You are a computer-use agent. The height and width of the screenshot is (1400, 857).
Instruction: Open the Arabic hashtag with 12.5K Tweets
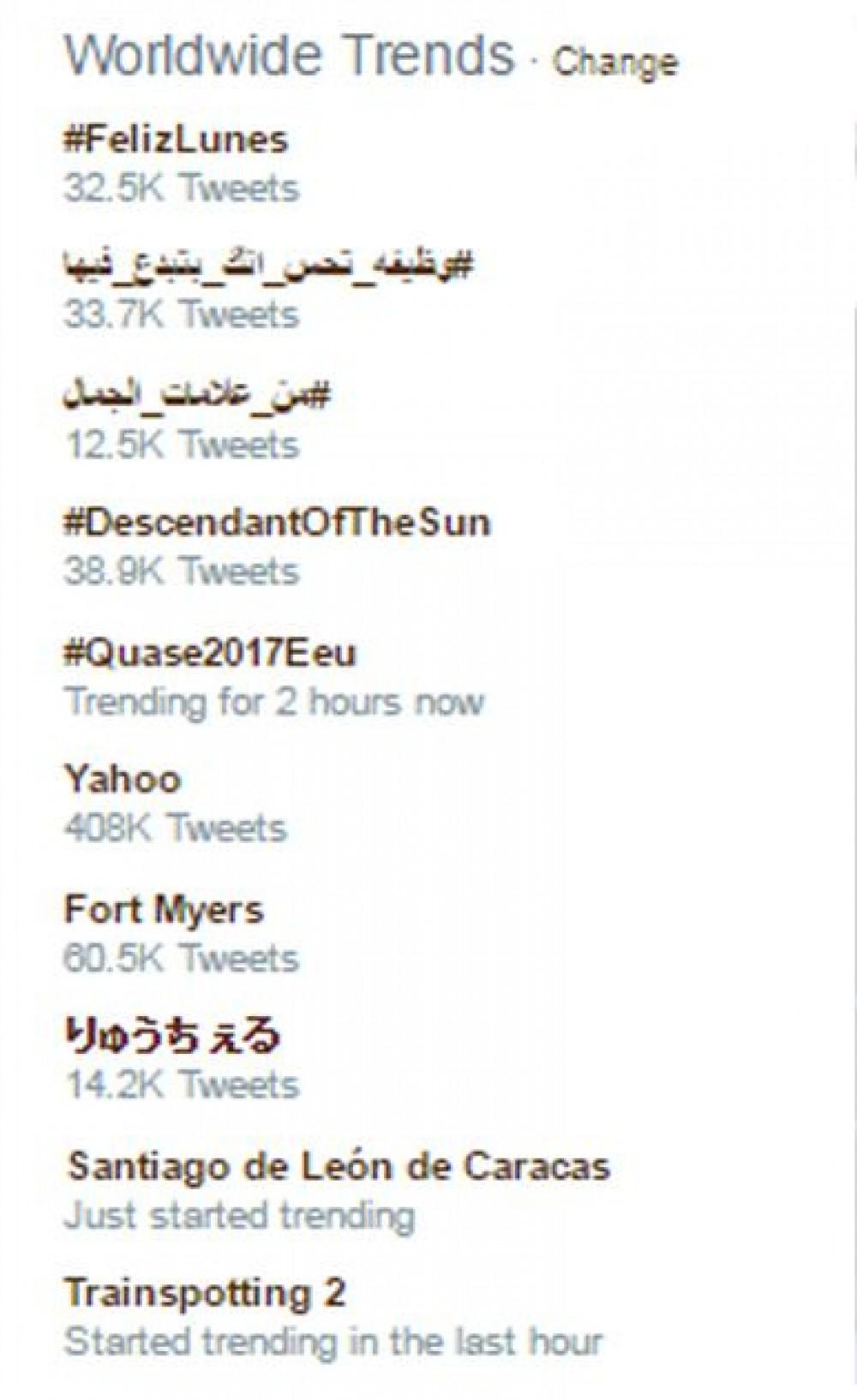[197, 396]
